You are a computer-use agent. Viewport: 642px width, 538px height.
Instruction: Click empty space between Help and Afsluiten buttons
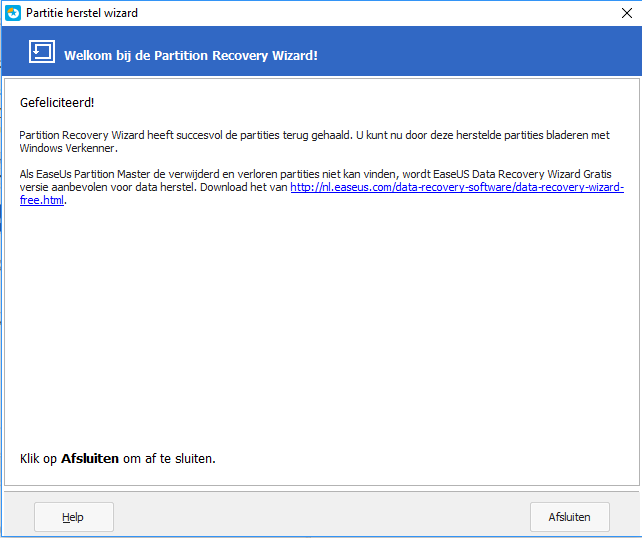click(x=320, y=517)
